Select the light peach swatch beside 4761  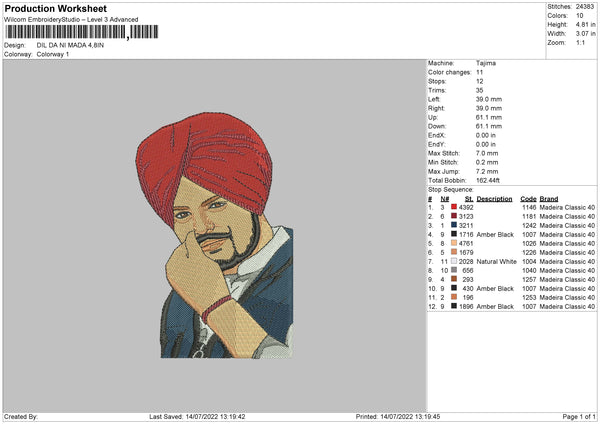[454, 243]
